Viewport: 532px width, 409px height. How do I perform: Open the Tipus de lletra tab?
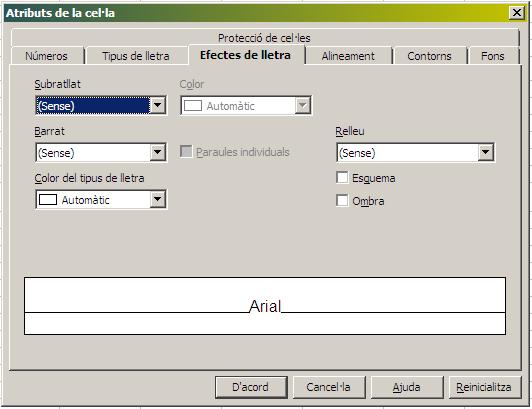tap(136, 56)
